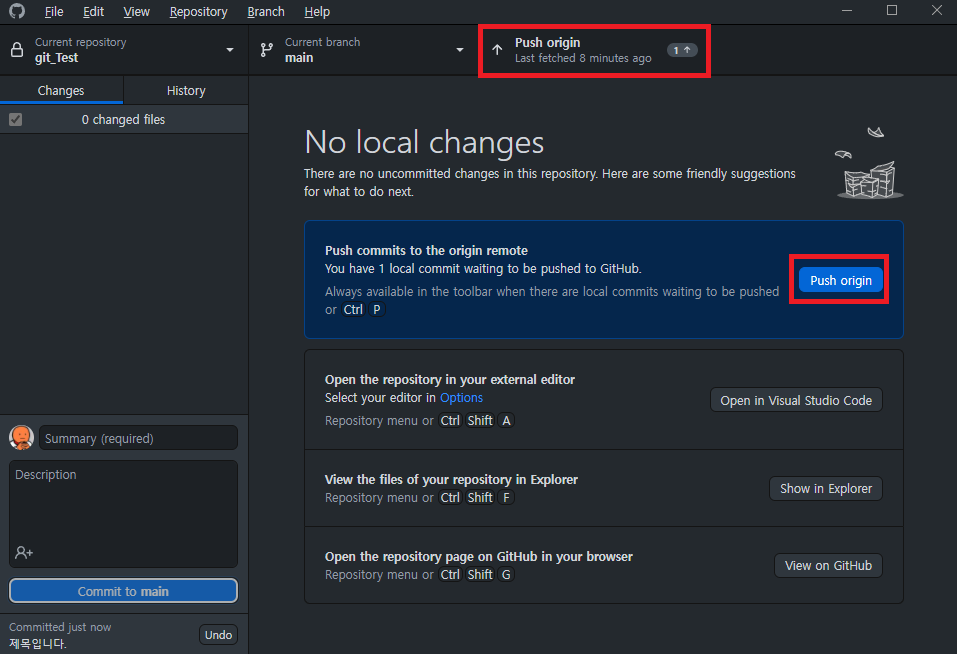Click the Last fetched 8 minutes ago text
This screenshot has width=957, height=654.
(x=583, y=58)
